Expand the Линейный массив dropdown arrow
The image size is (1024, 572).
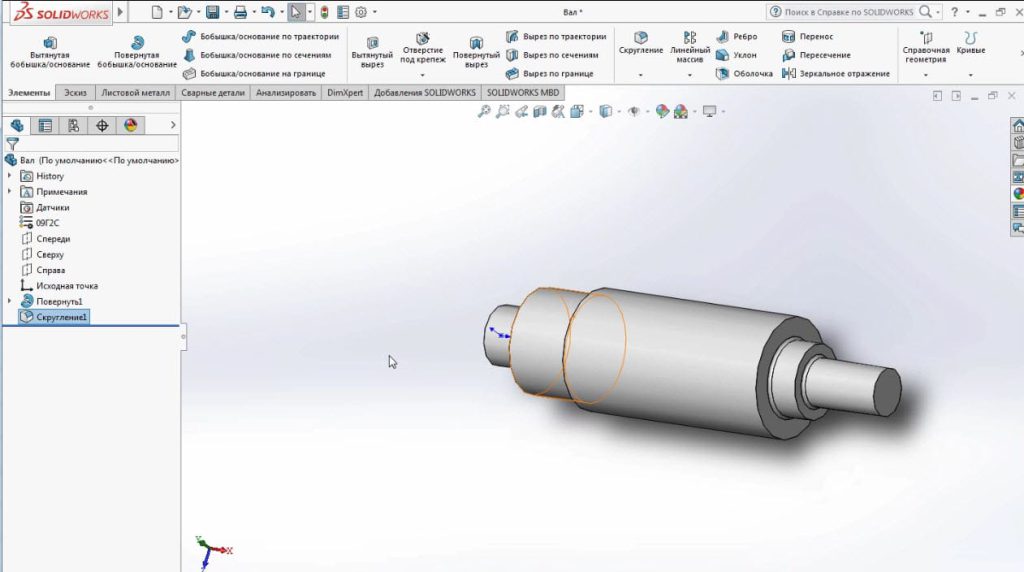(690, 75)
